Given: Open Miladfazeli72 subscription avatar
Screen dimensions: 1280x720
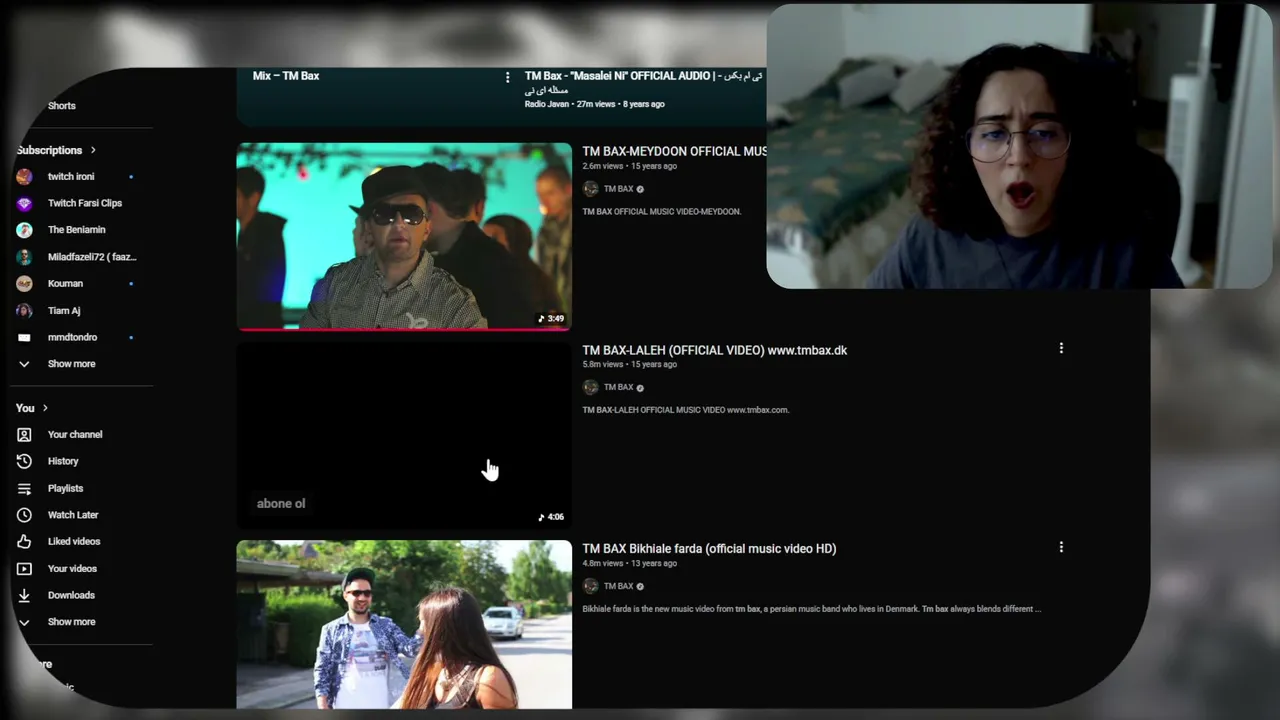Looking at the screenshot, I should (25, 257).
